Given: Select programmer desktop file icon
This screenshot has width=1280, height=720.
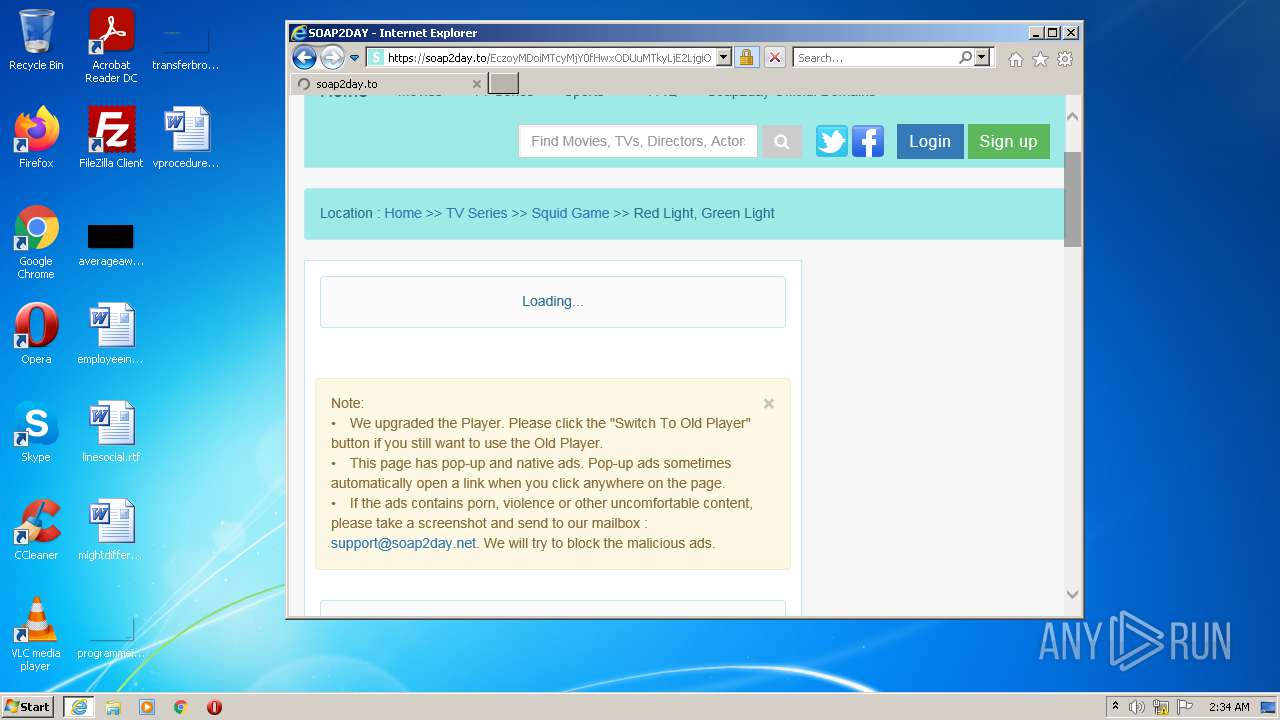Looking at the screenshot, I should pos(111,636).
